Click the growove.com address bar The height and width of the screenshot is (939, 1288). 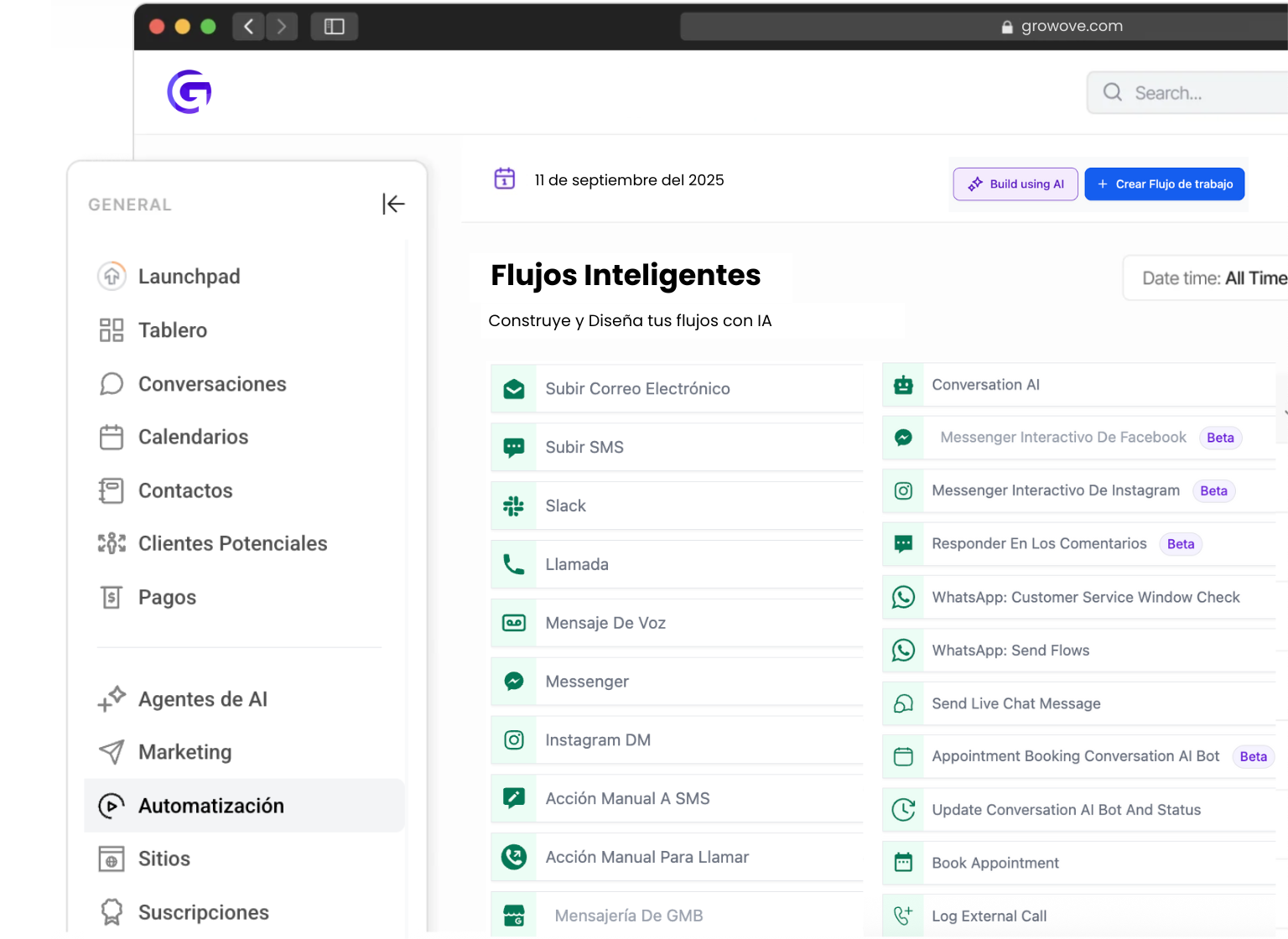(x=981, y=27)
